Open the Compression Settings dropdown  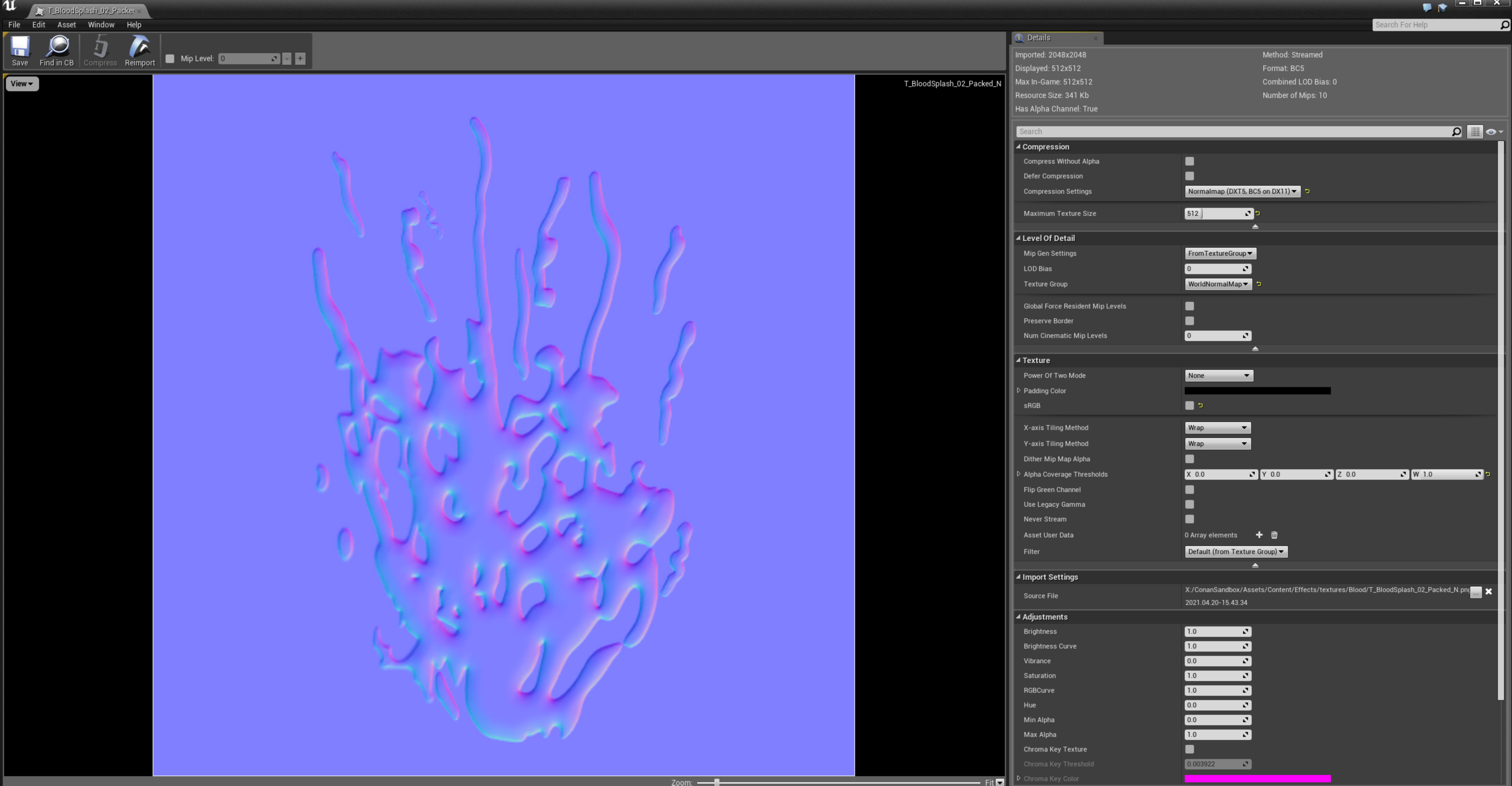(x=1241, y=191)
